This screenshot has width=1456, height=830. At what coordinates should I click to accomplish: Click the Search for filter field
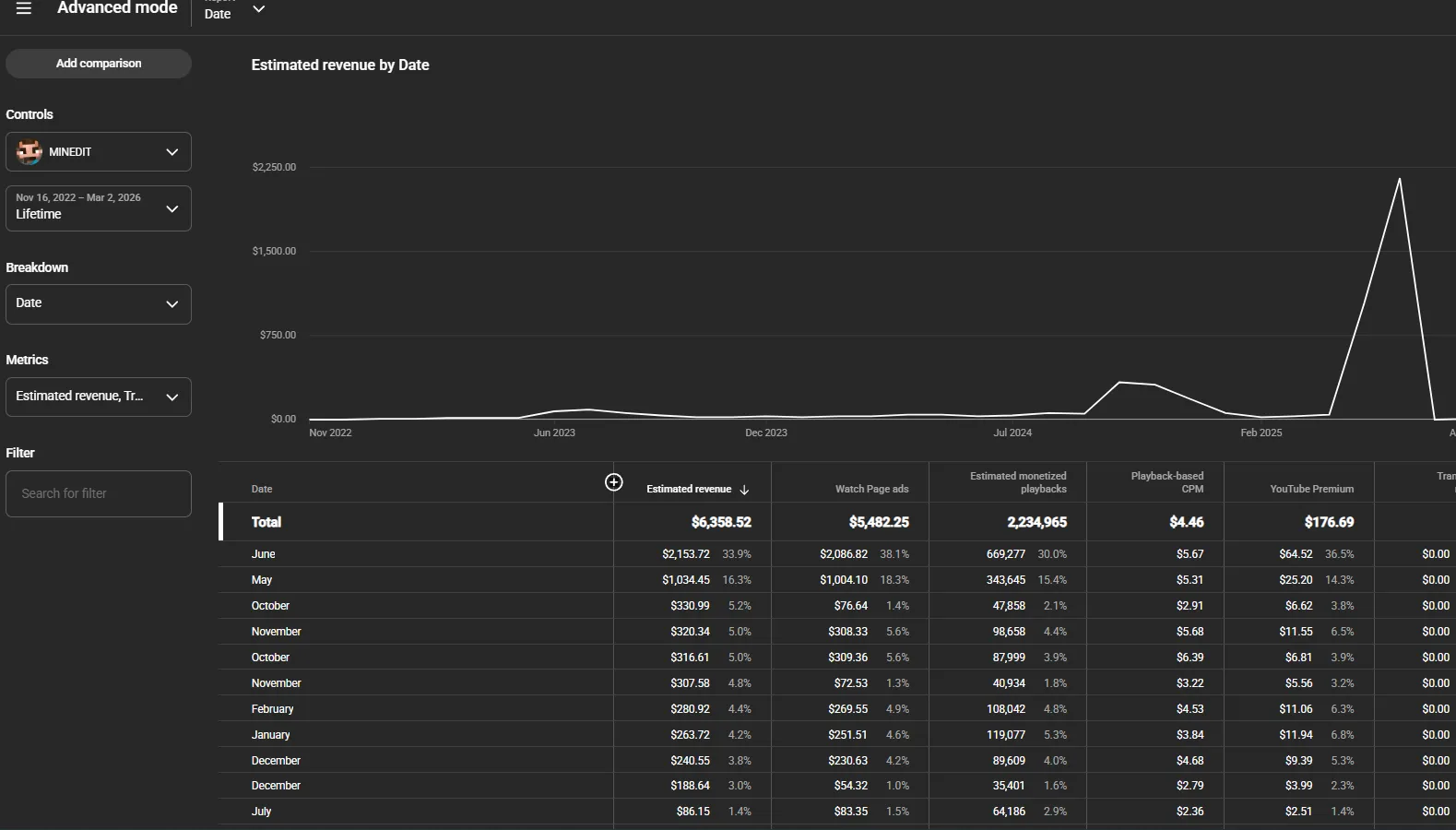99,494
